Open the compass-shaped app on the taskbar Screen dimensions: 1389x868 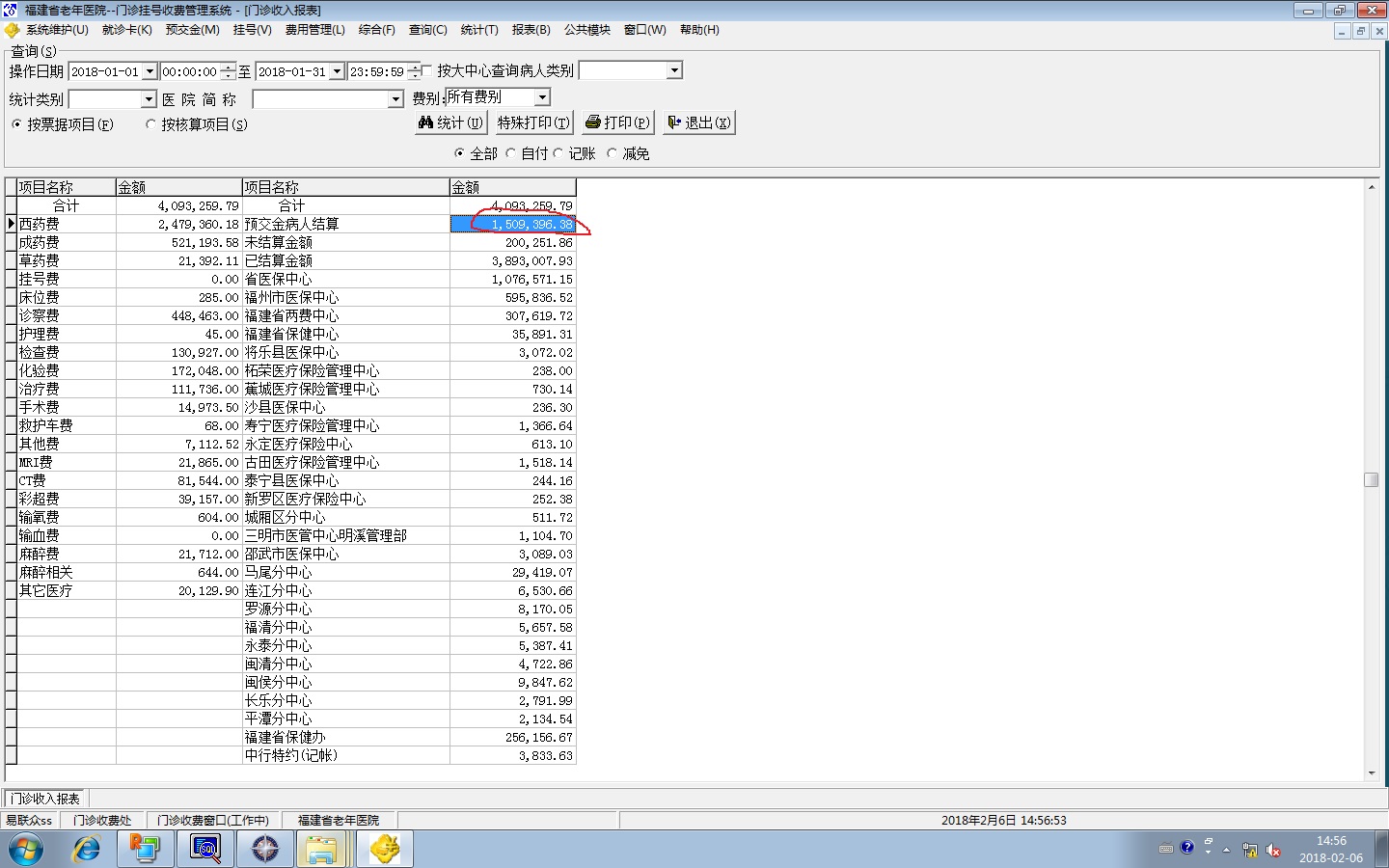point(264,849)
